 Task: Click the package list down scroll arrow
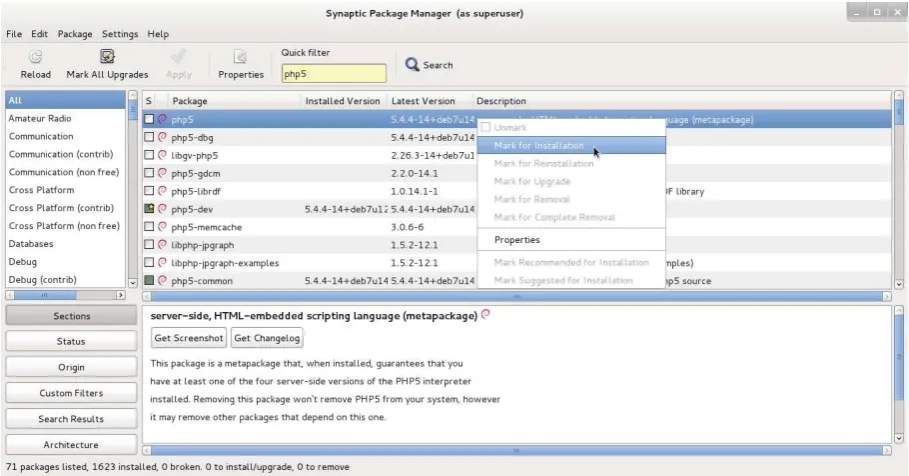899,284
